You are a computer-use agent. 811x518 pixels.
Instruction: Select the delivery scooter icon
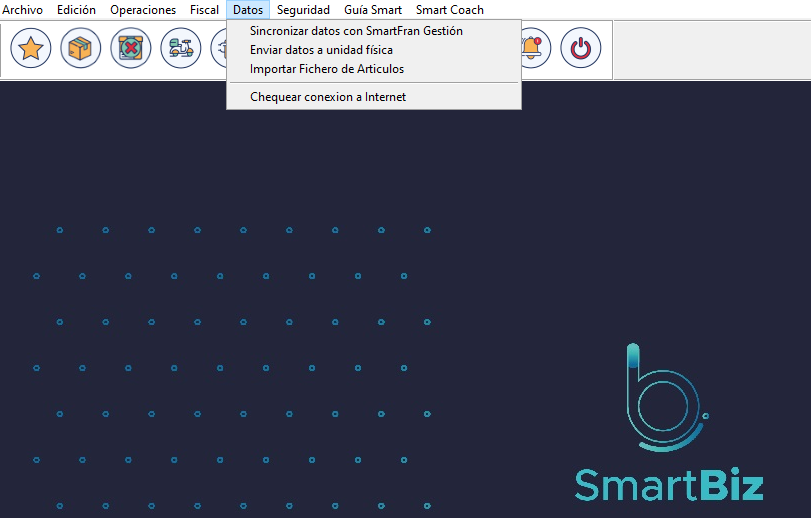180,48
